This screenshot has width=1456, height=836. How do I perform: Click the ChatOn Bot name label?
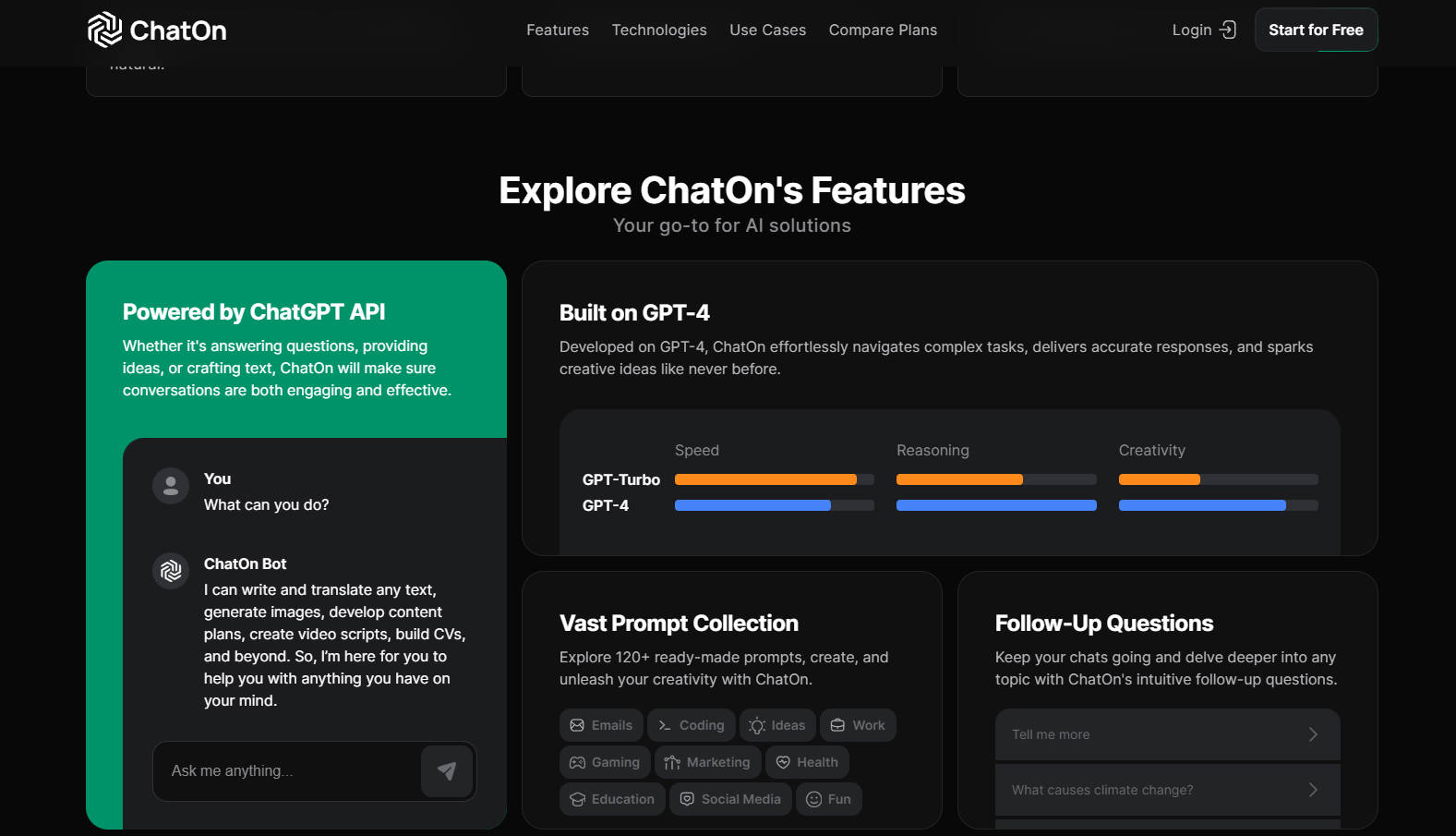(x=245, y=563)
